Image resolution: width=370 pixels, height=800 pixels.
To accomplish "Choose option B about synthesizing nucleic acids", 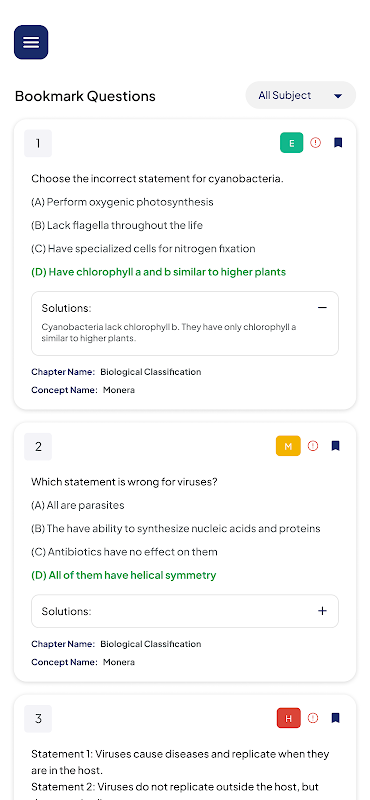I will 176,529.
